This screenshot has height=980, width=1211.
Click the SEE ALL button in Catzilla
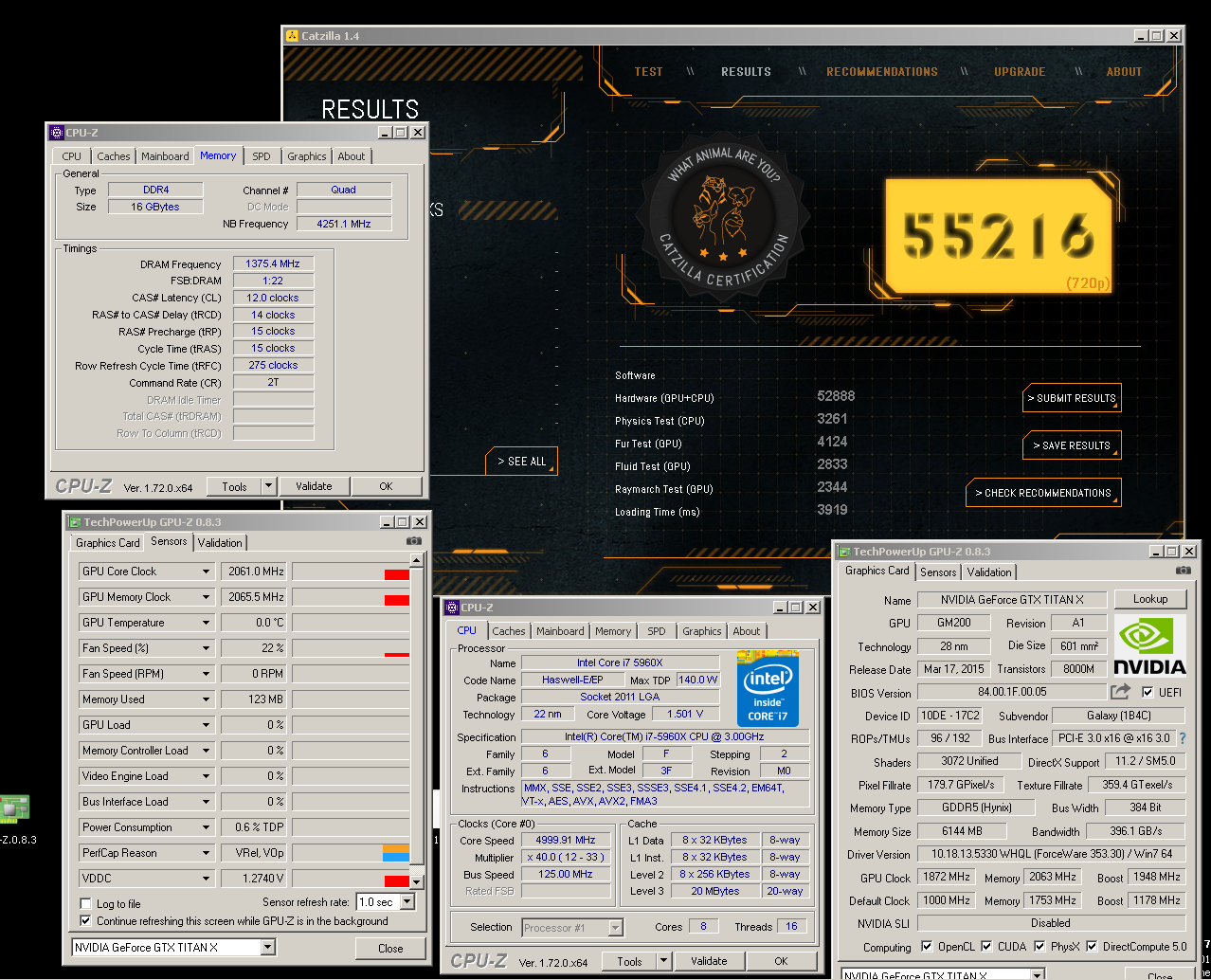pos(522,462)
